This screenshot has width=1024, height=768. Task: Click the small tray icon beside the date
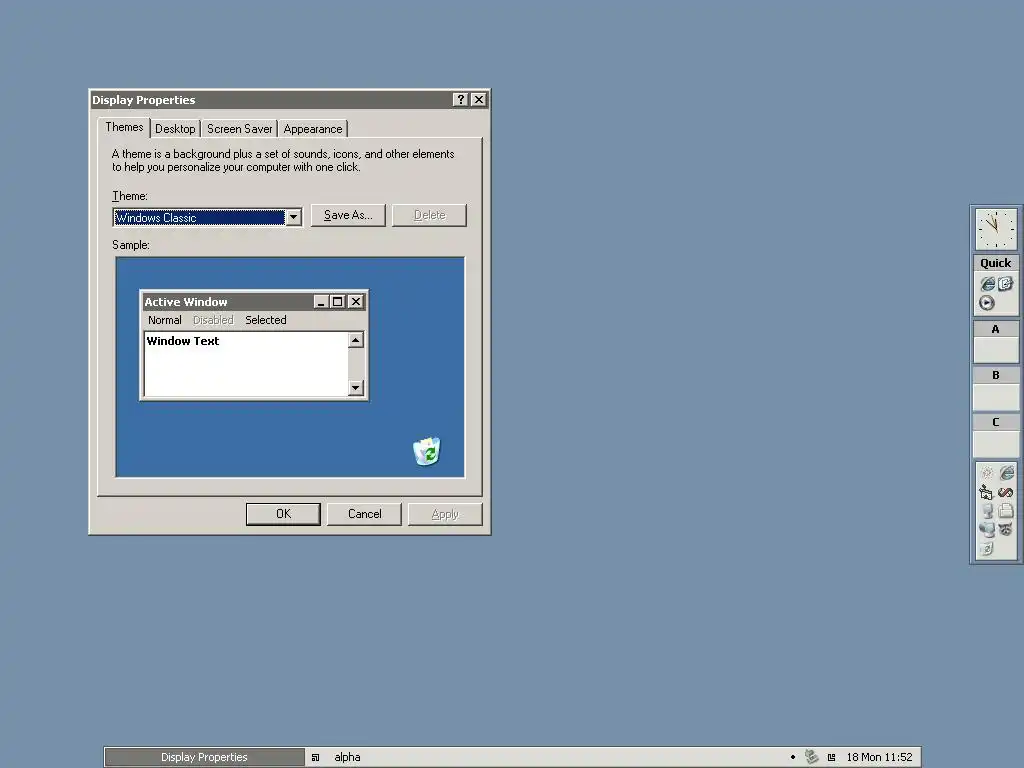click(x=831, y=757)
